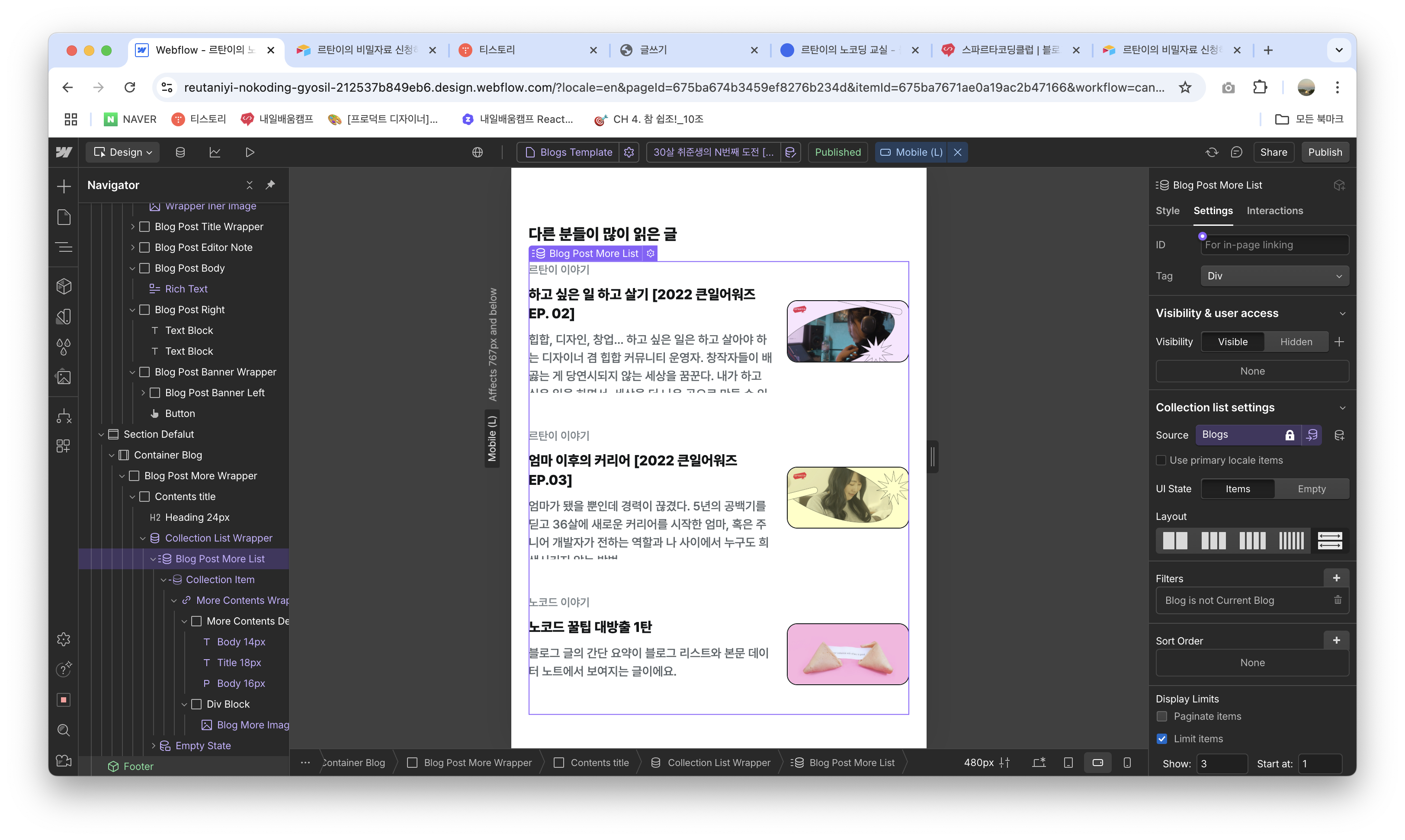Viewport: 1405px width, 840px height.
Task: Switch to the 글쓰기 browser tab
Action: (688, 50)
